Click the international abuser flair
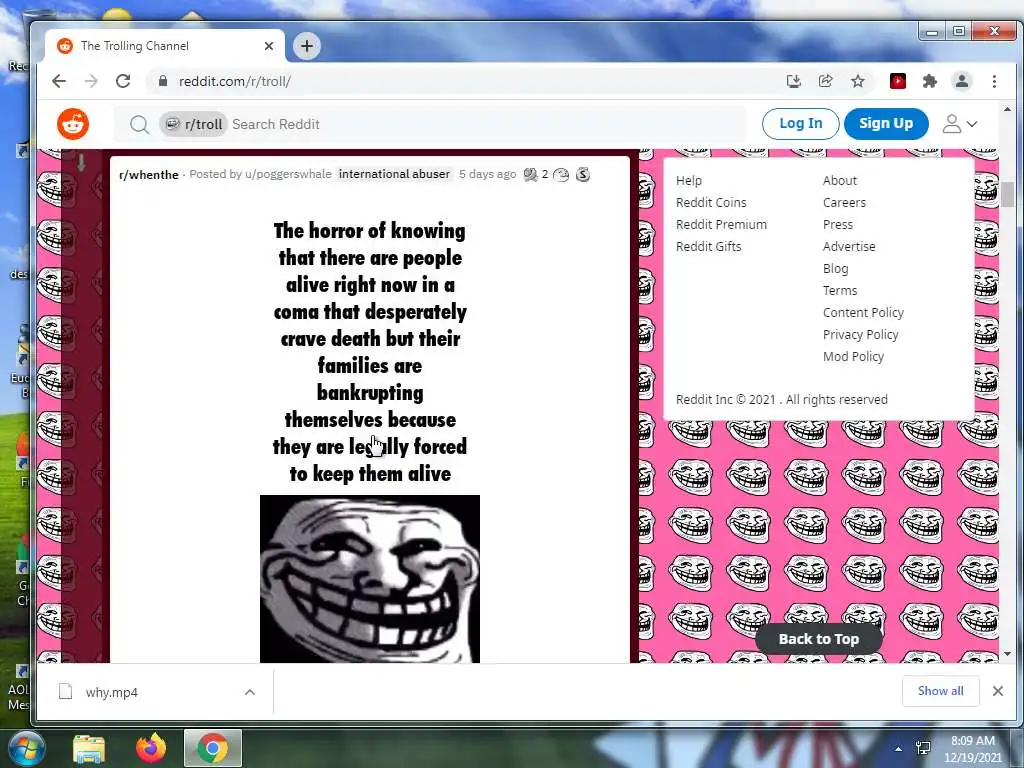The width and height of the screenshot is (1024, 768). pyautogui.click(x=394, y=174)
